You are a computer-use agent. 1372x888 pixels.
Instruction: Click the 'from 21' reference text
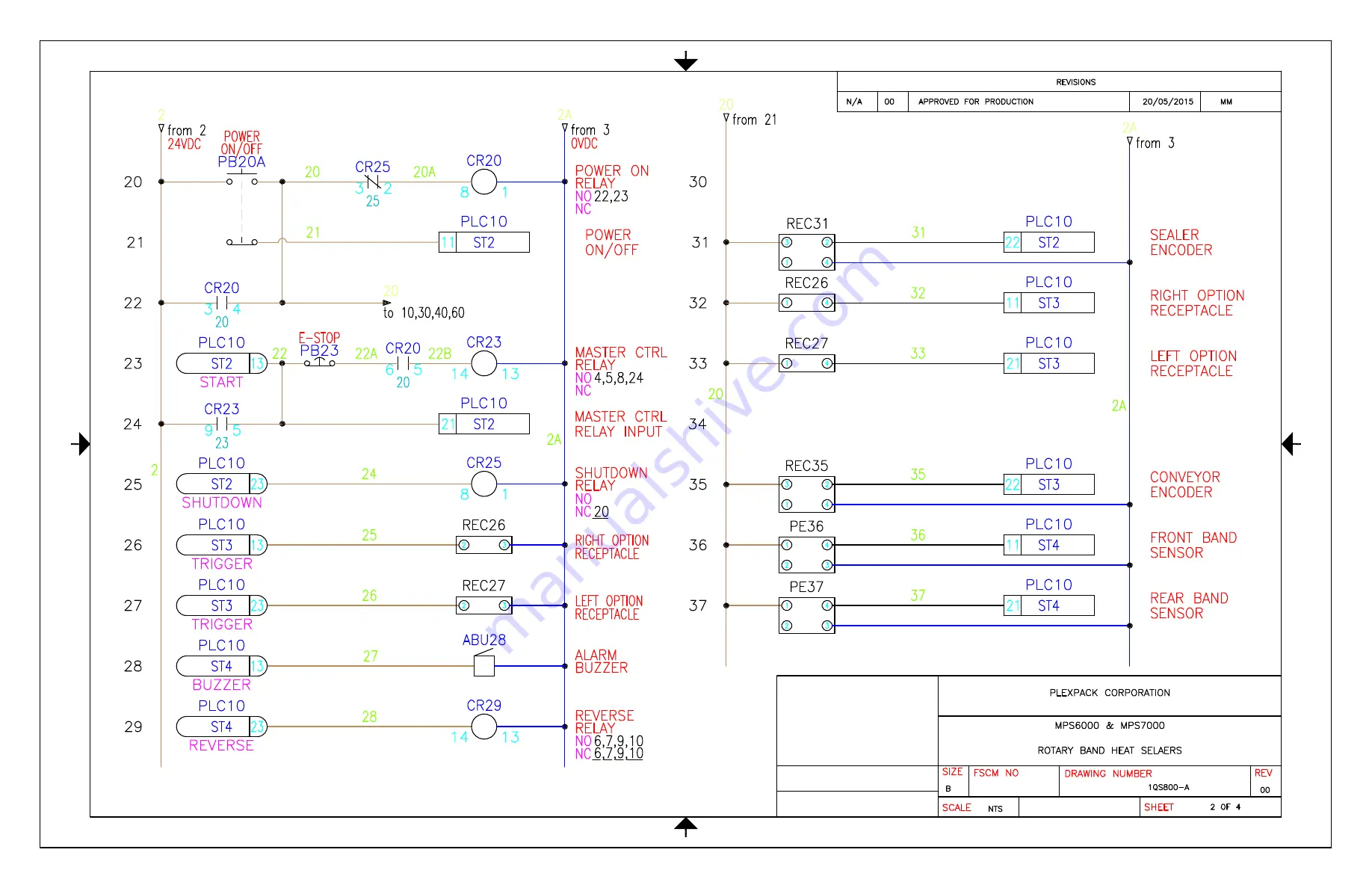(x=754, y=120)
